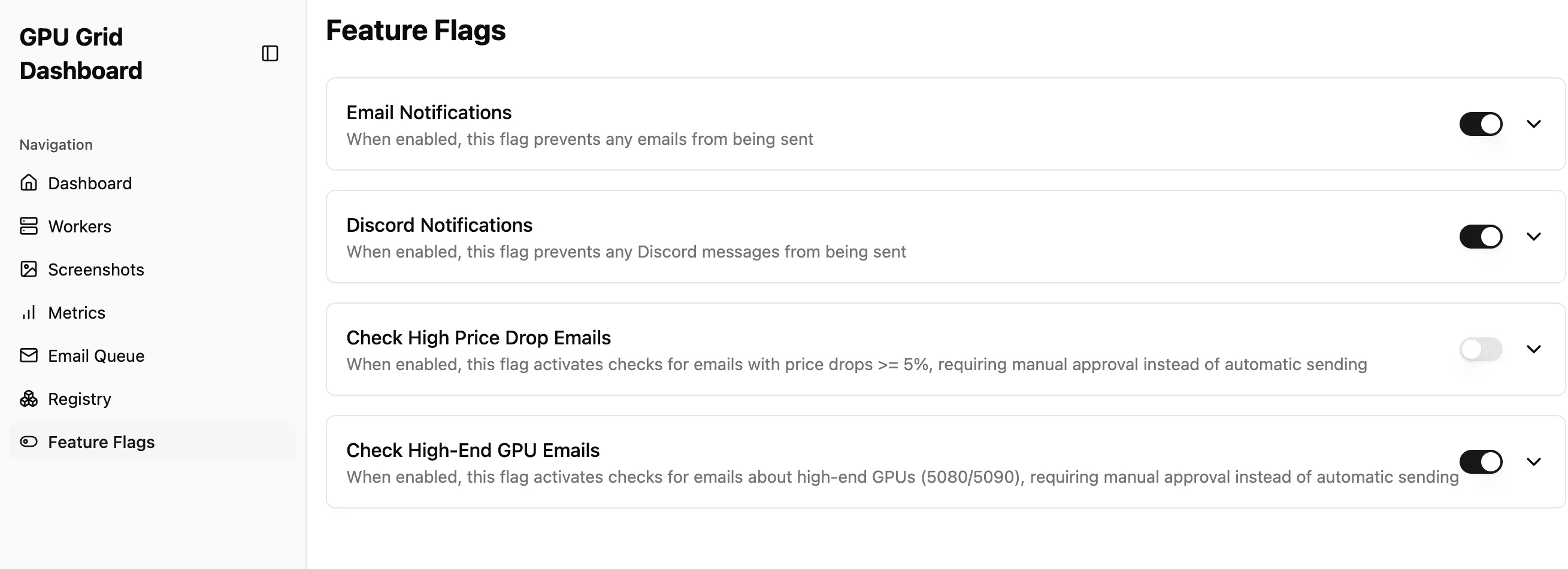This screenshot has width=1568, height=569.
Task: Click the Feature Flags toggle icon
Action: coord(29,442)
